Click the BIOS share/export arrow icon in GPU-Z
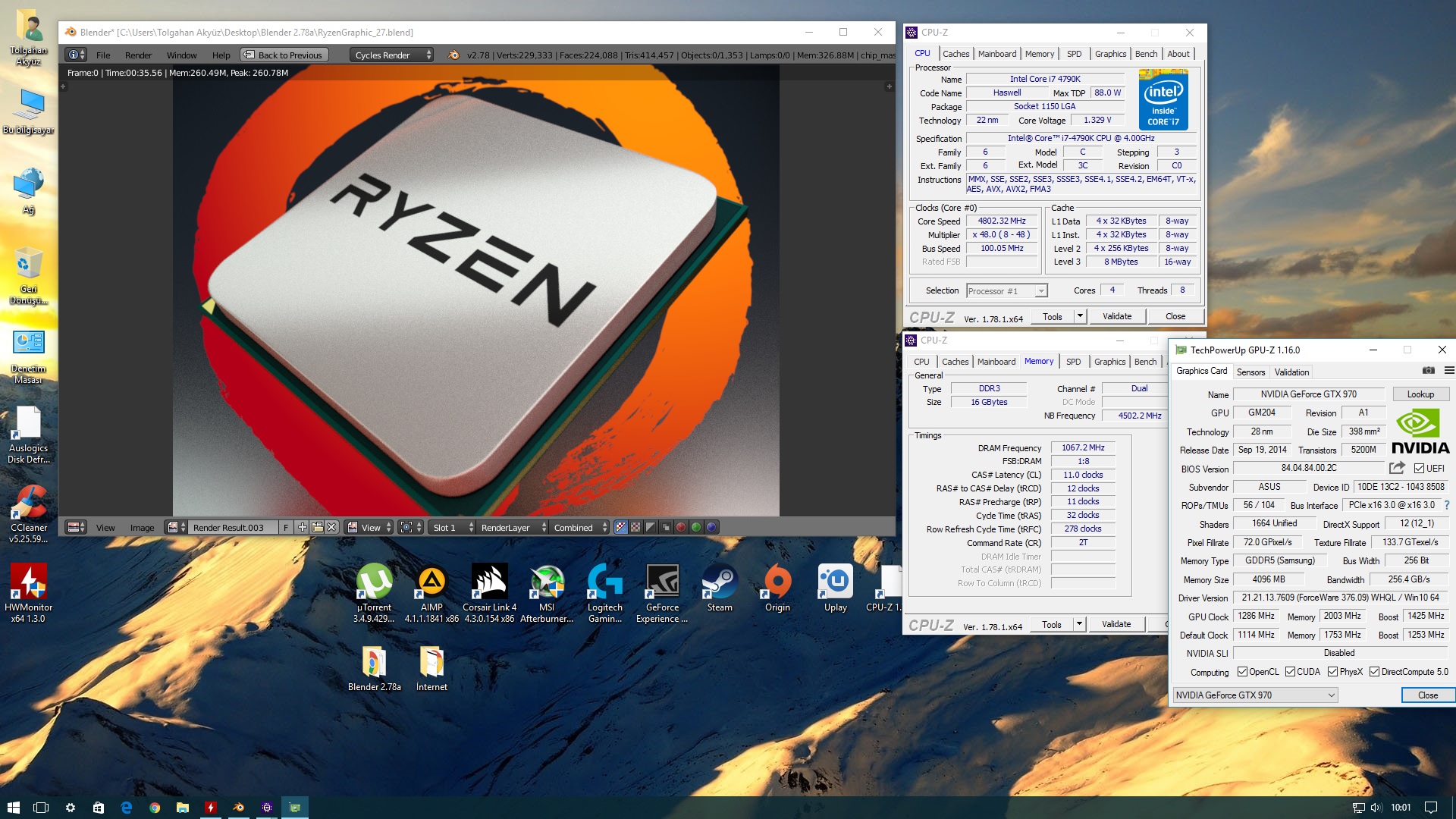1456x819 pixels. click(1397, 468)
